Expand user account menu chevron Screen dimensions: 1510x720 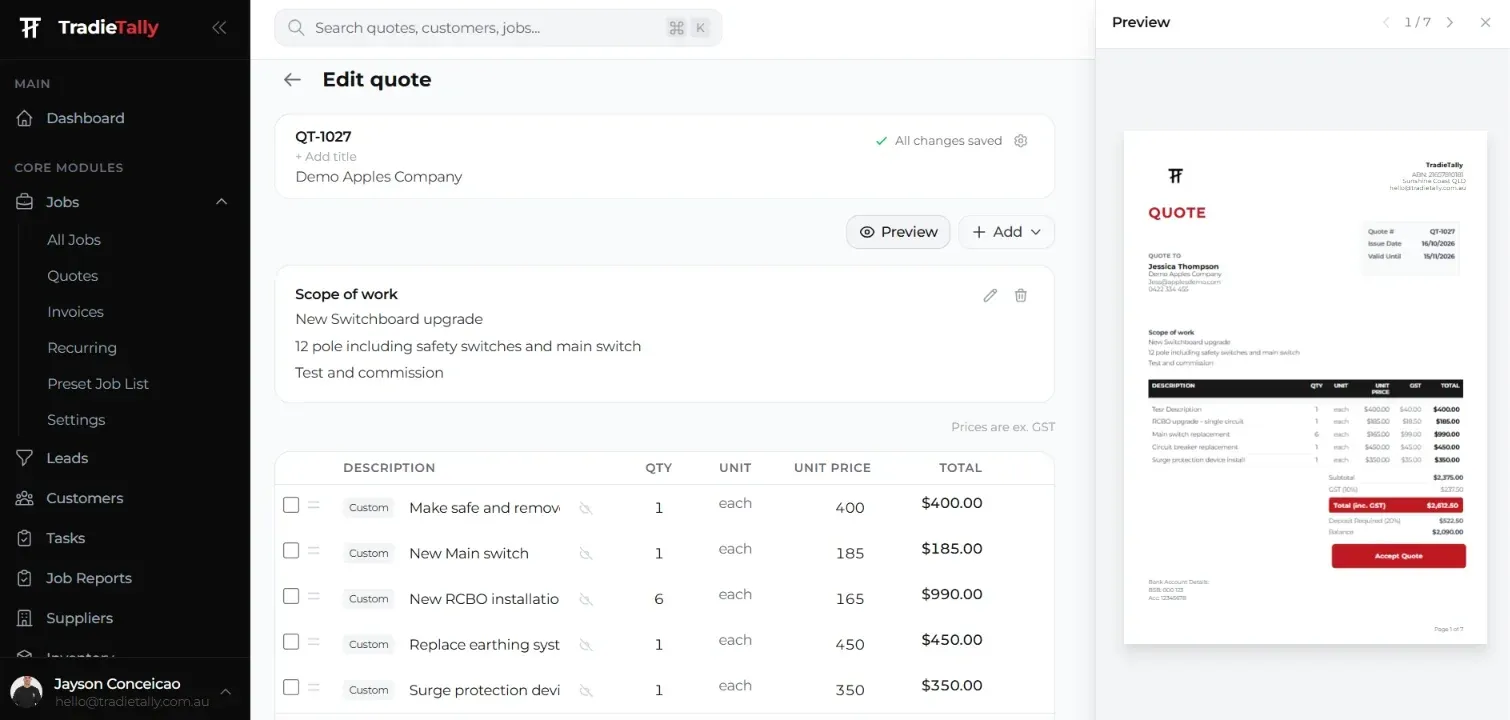[x=225, y=691]
